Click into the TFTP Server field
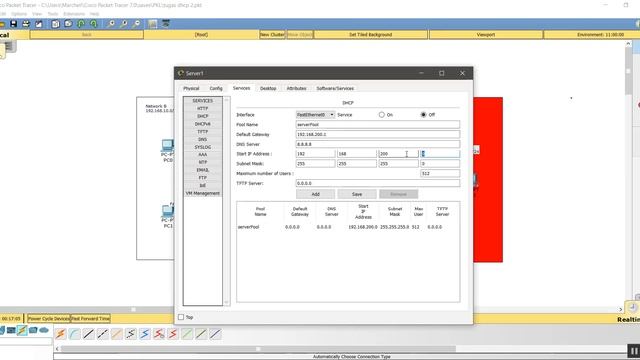The height and width of the screenshot is (360, 640). tap(378, 183)
